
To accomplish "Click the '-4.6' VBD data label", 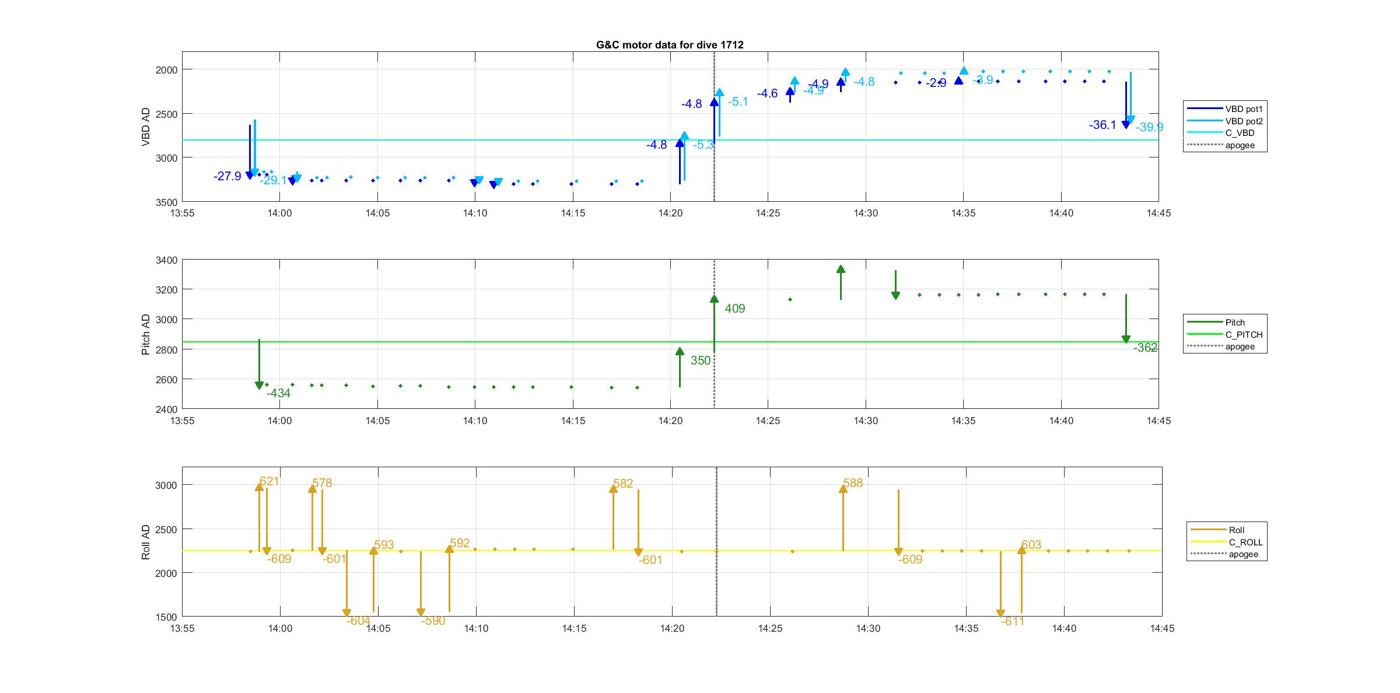I will [x=767, y=94].
